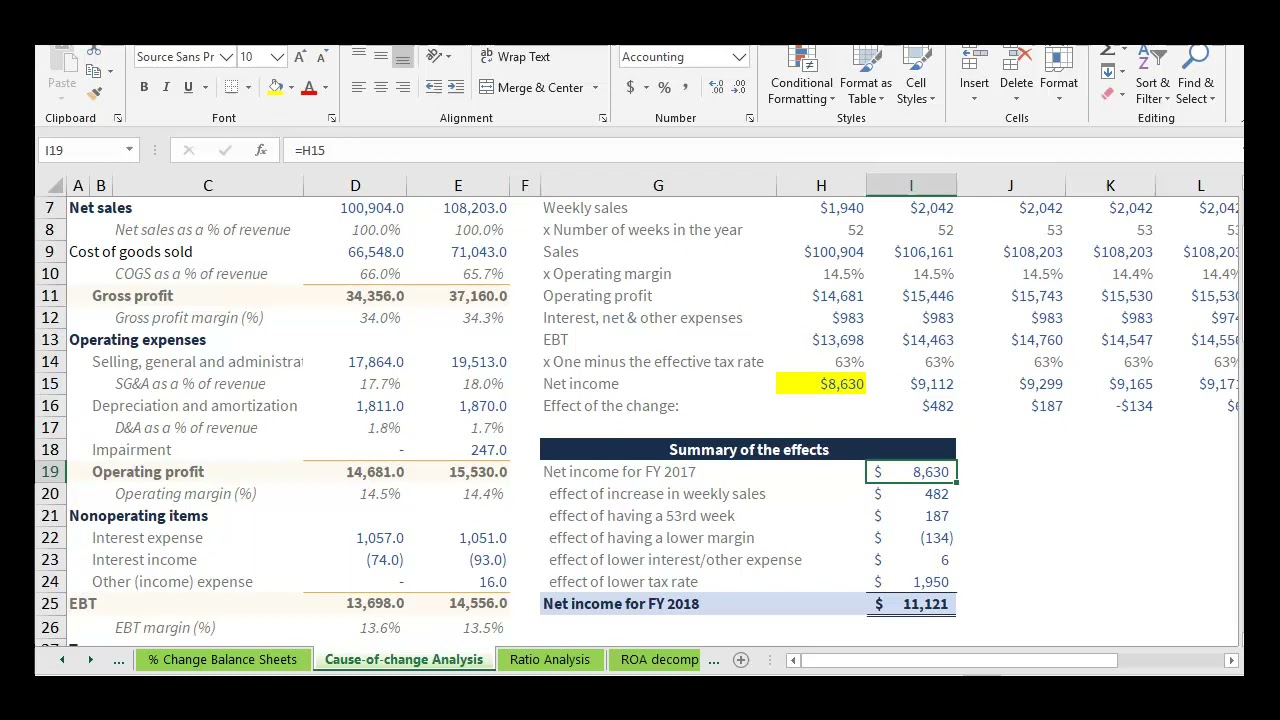Click the Clear eraser icon

pos(1108,94)
